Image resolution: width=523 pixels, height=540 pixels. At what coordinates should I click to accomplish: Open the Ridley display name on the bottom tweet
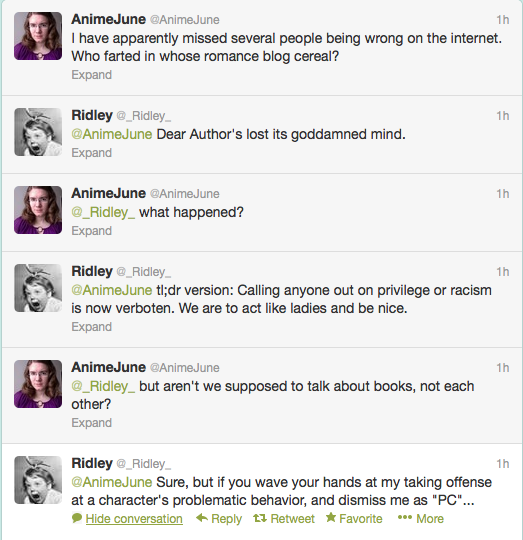pyautogui.click(x=92, y=463)
